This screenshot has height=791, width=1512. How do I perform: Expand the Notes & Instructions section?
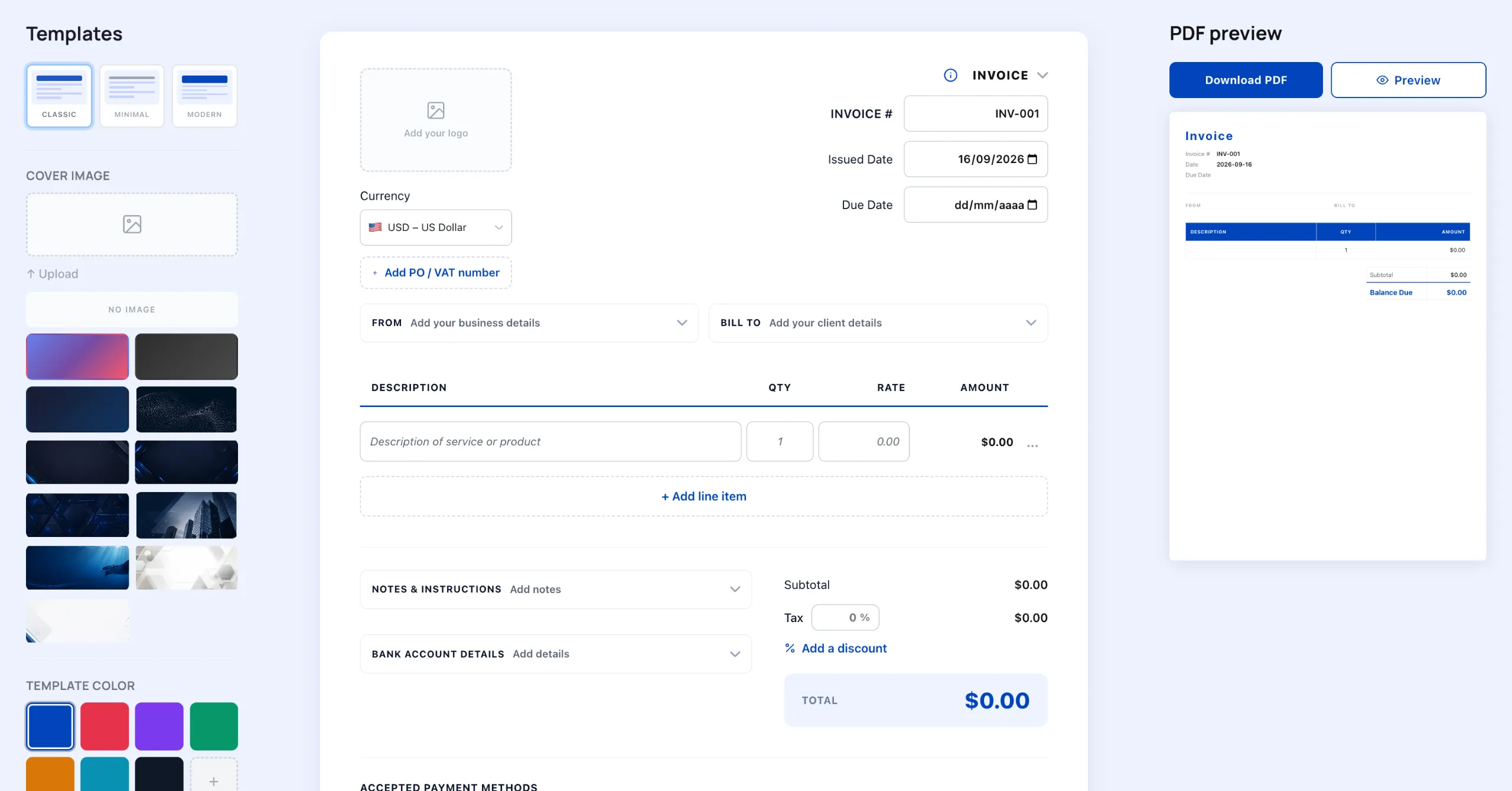point(556,590)
